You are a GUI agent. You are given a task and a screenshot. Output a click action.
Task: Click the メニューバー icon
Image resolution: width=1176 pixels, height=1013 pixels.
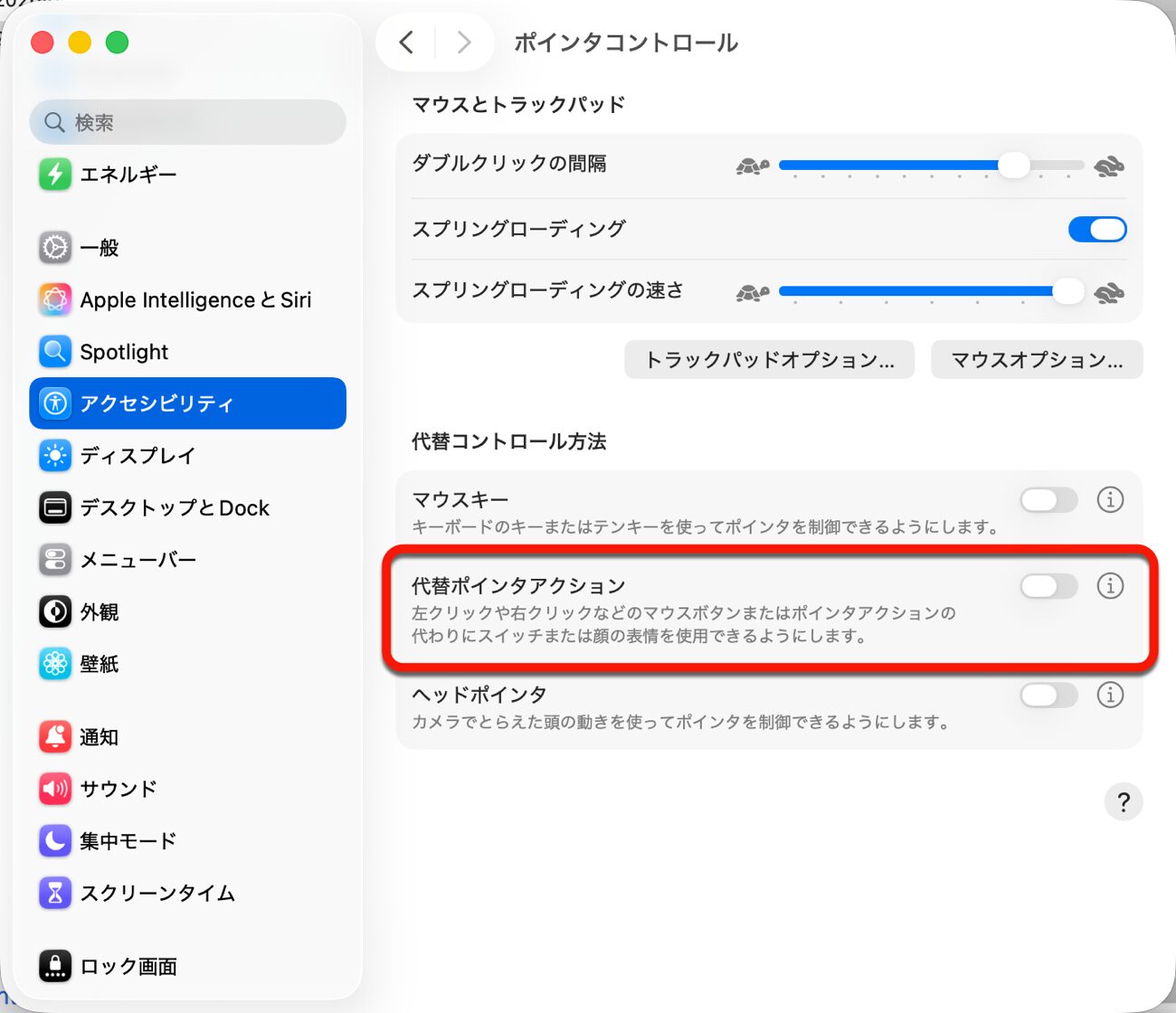pos(55,560)
